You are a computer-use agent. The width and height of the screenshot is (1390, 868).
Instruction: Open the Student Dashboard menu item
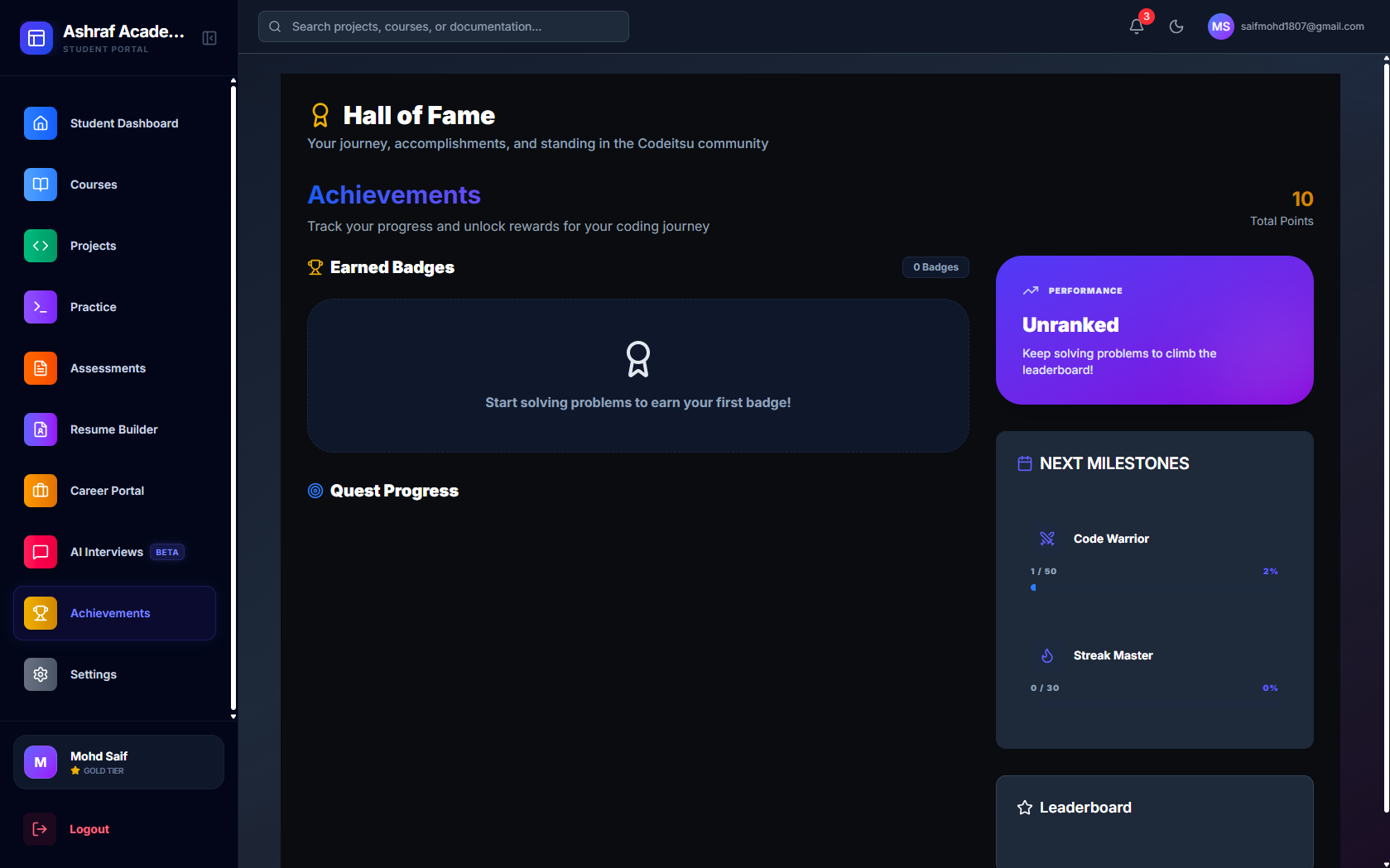(114, 123)
